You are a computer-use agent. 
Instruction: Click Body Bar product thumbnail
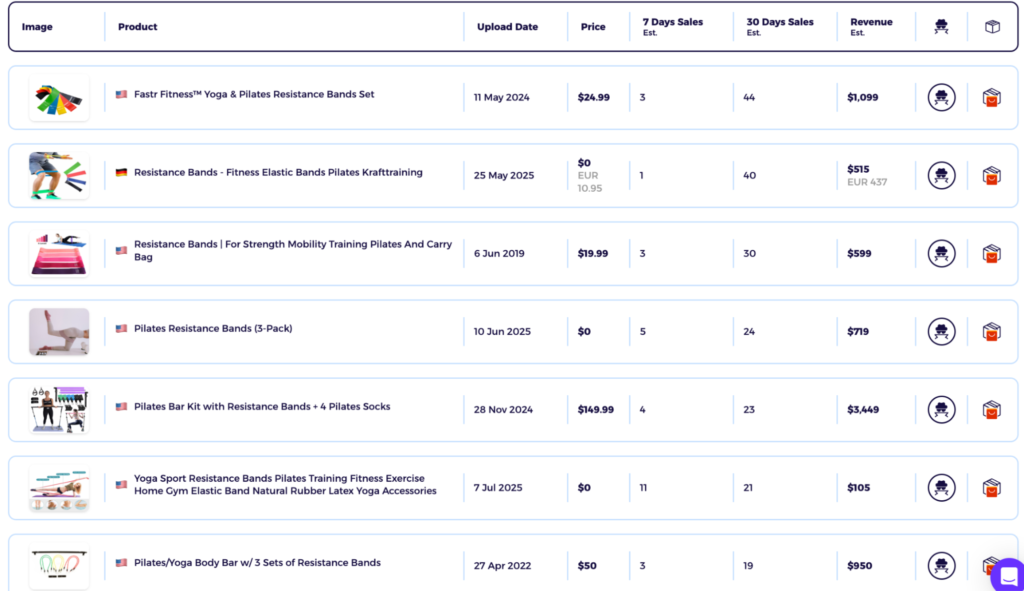[59, 566]
